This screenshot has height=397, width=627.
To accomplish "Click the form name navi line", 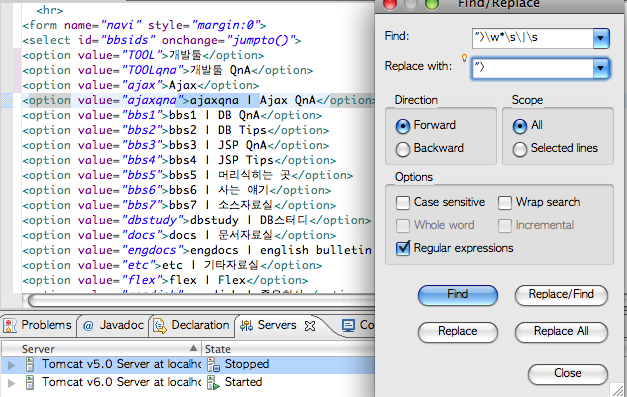I will point(144,26).
